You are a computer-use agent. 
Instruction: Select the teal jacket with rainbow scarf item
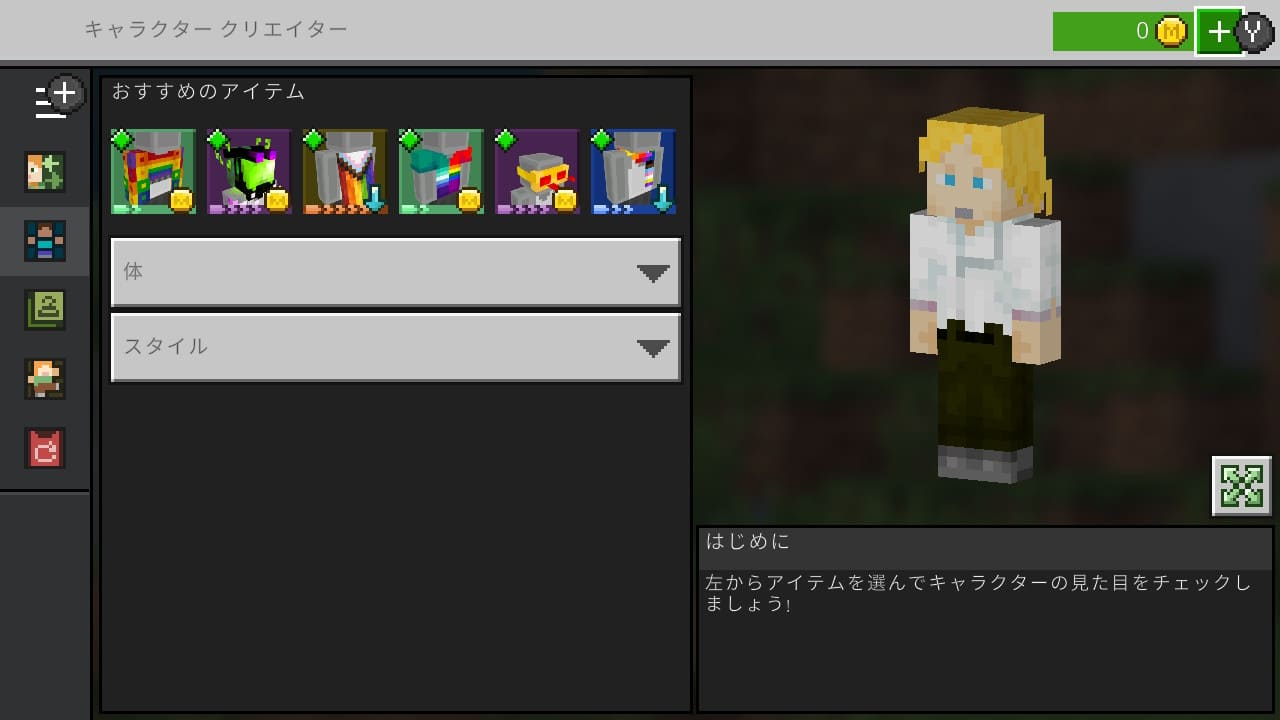(x=441, y=171)
